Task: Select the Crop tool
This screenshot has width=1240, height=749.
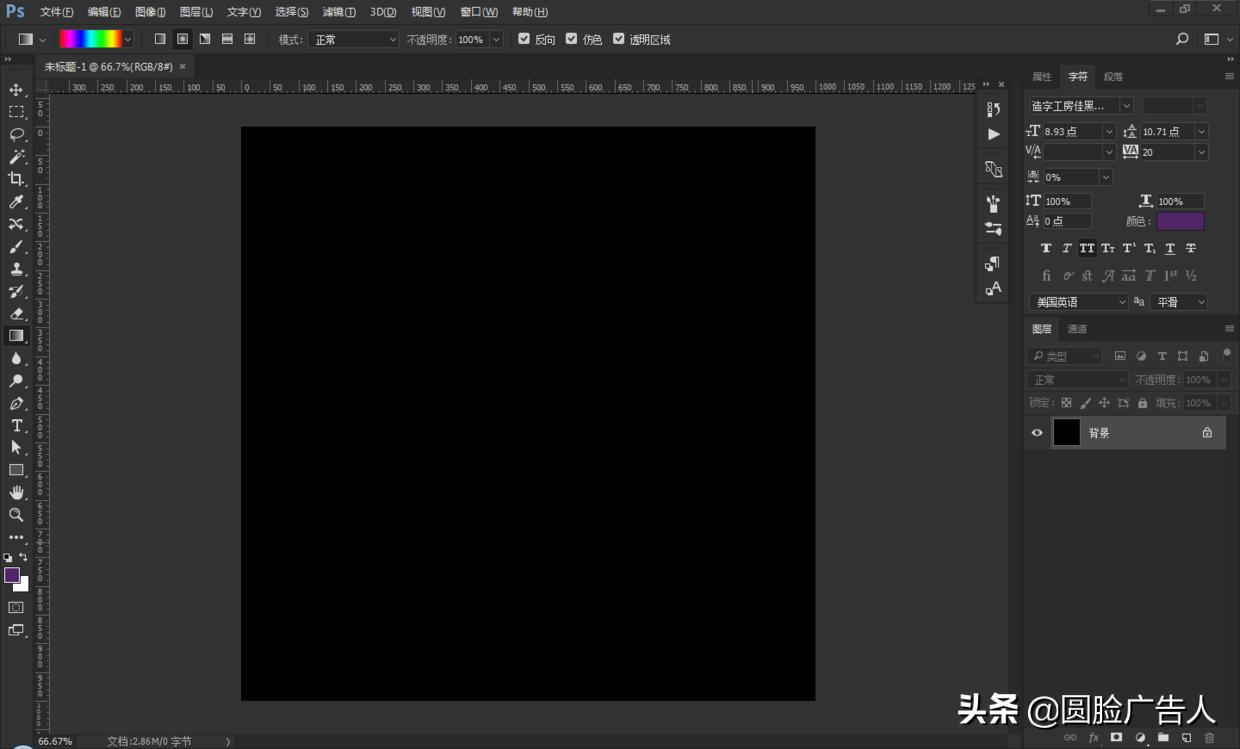Action: tap(16, 179)
